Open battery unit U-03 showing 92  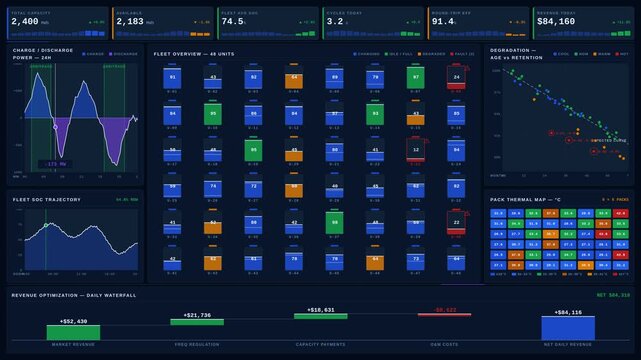[253, 77]
